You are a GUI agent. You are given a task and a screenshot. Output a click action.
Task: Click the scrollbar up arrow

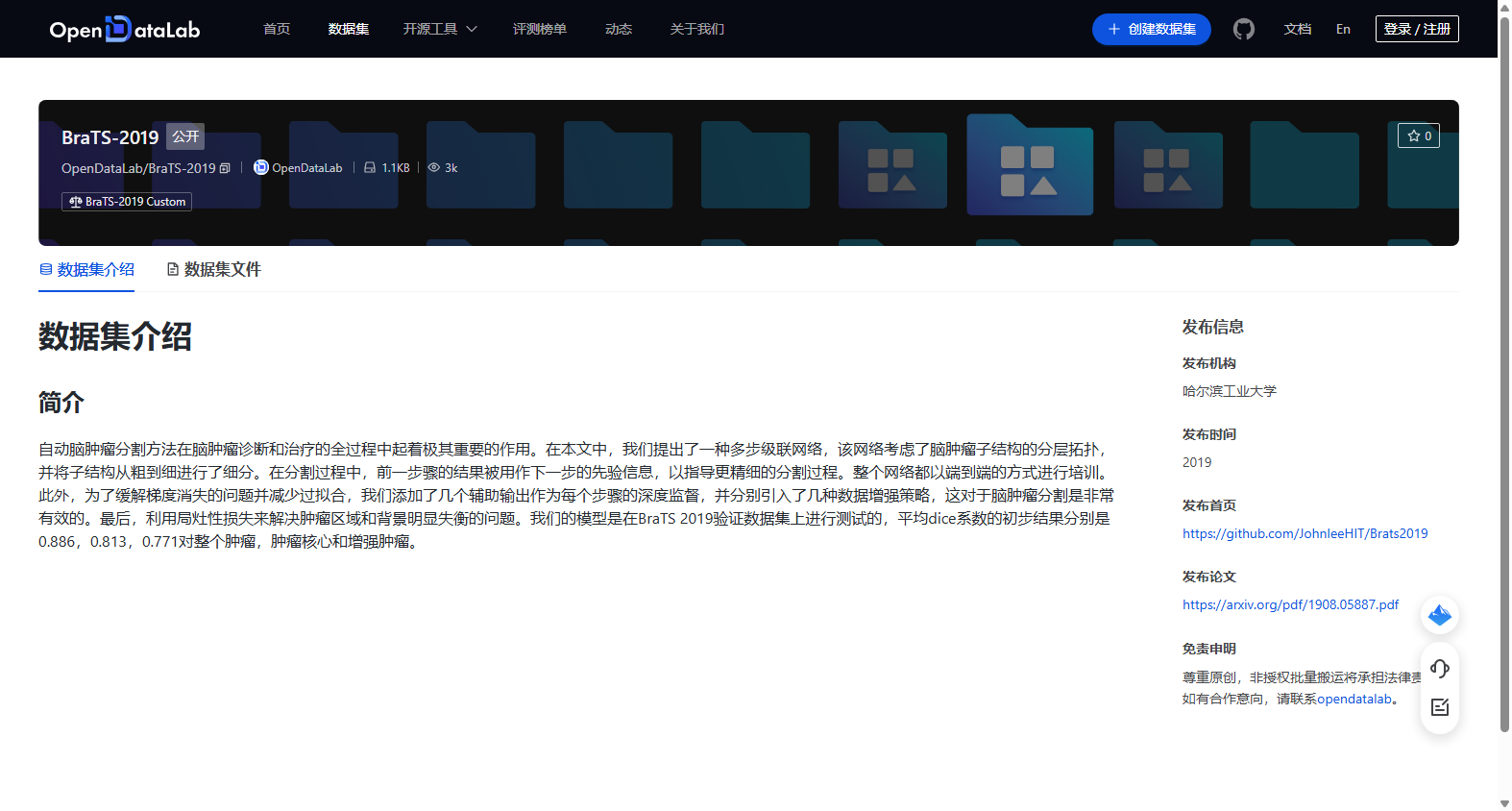[x=1504, y=7]
